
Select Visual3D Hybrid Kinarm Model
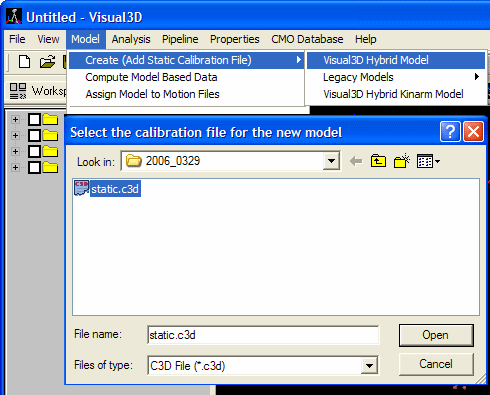pos(396,94)
